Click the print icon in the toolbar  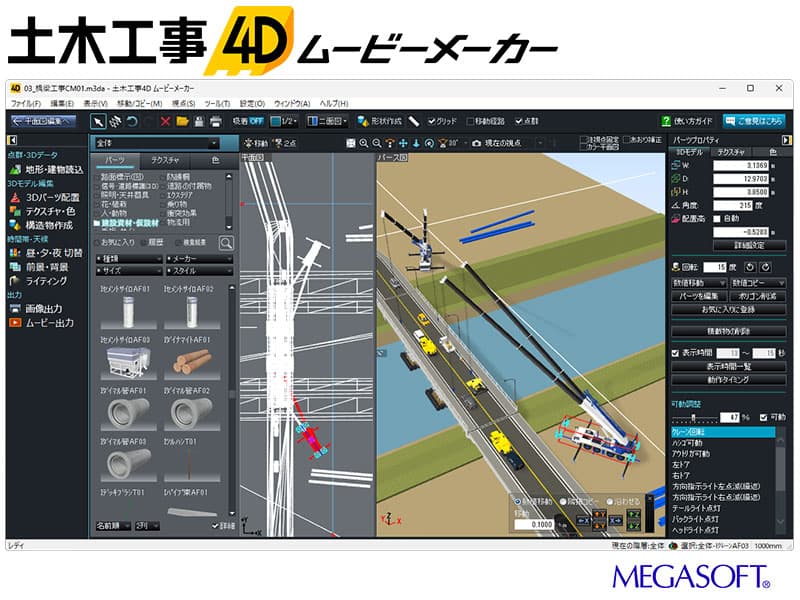tap(214, 119)
